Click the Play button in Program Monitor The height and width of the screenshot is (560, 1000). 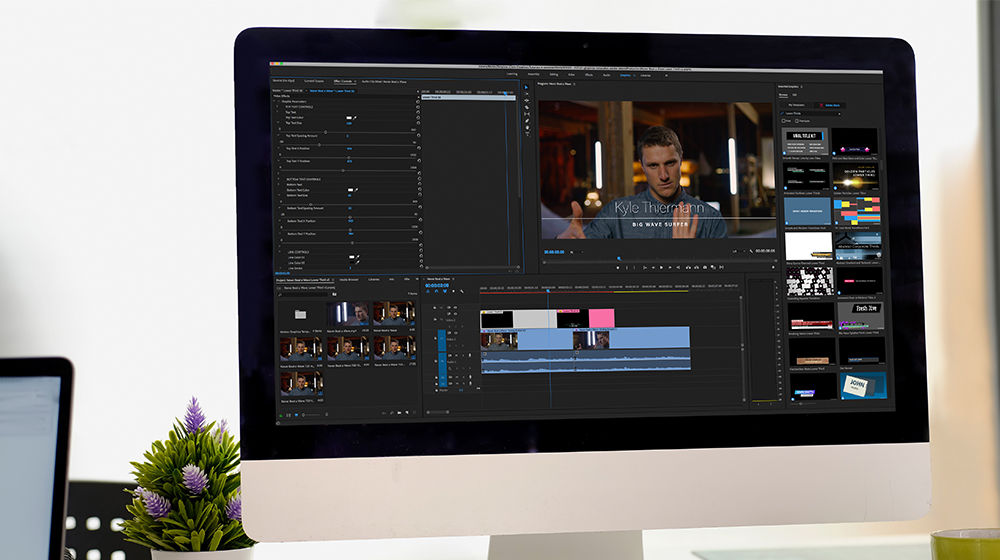coord(661,267)
